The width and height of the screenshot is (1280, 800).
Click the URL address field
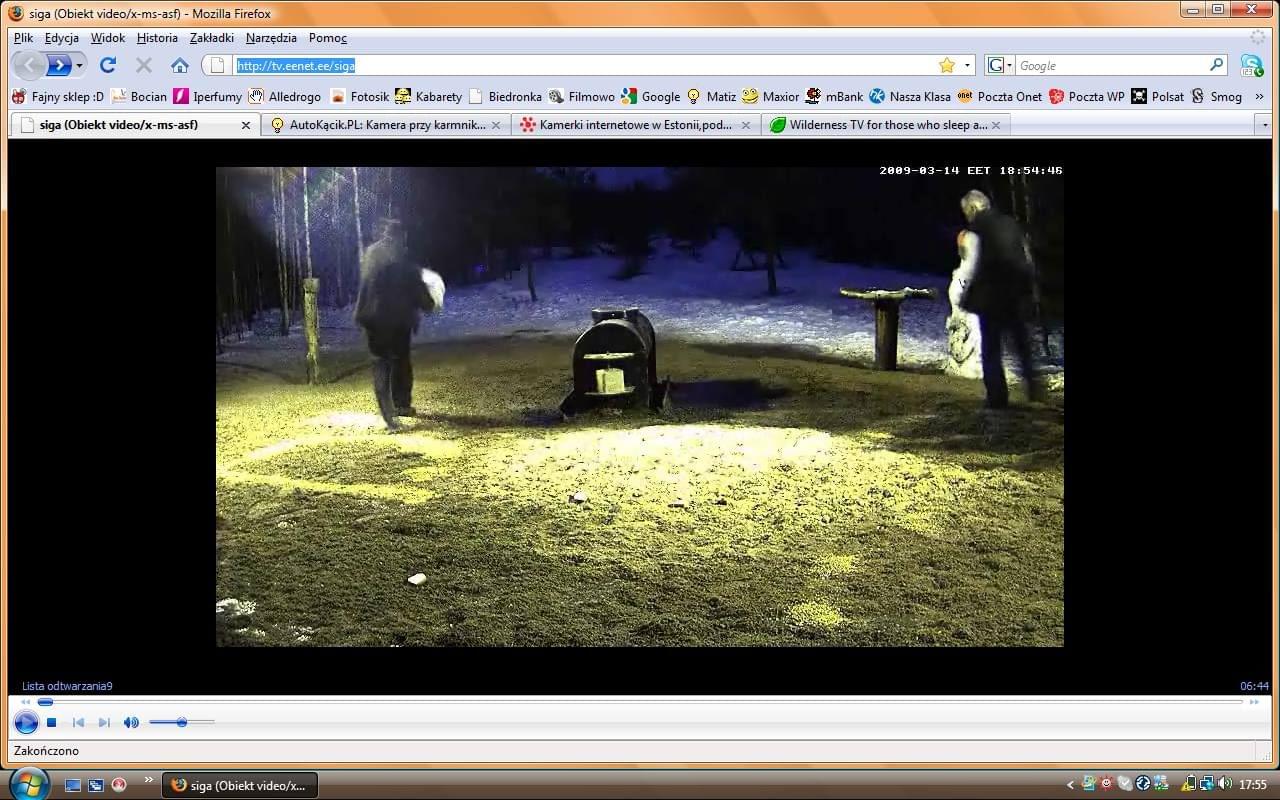[585, 65]
